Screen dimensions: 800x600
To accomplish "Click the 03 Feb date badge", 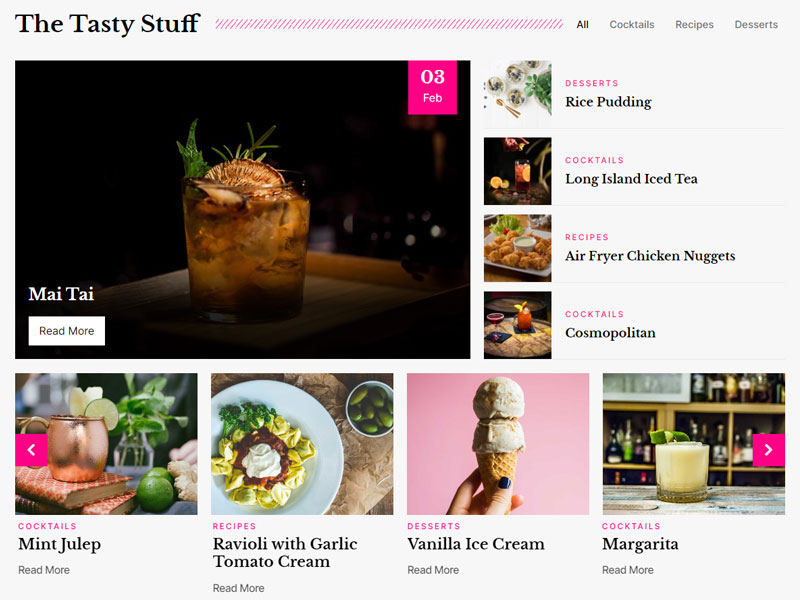I will click(x=432, y=87).
